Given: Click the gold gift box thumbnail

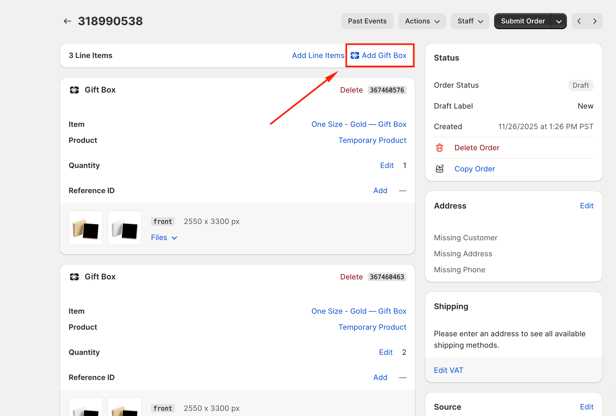Looking at the screenshot, I should (86, 229).
